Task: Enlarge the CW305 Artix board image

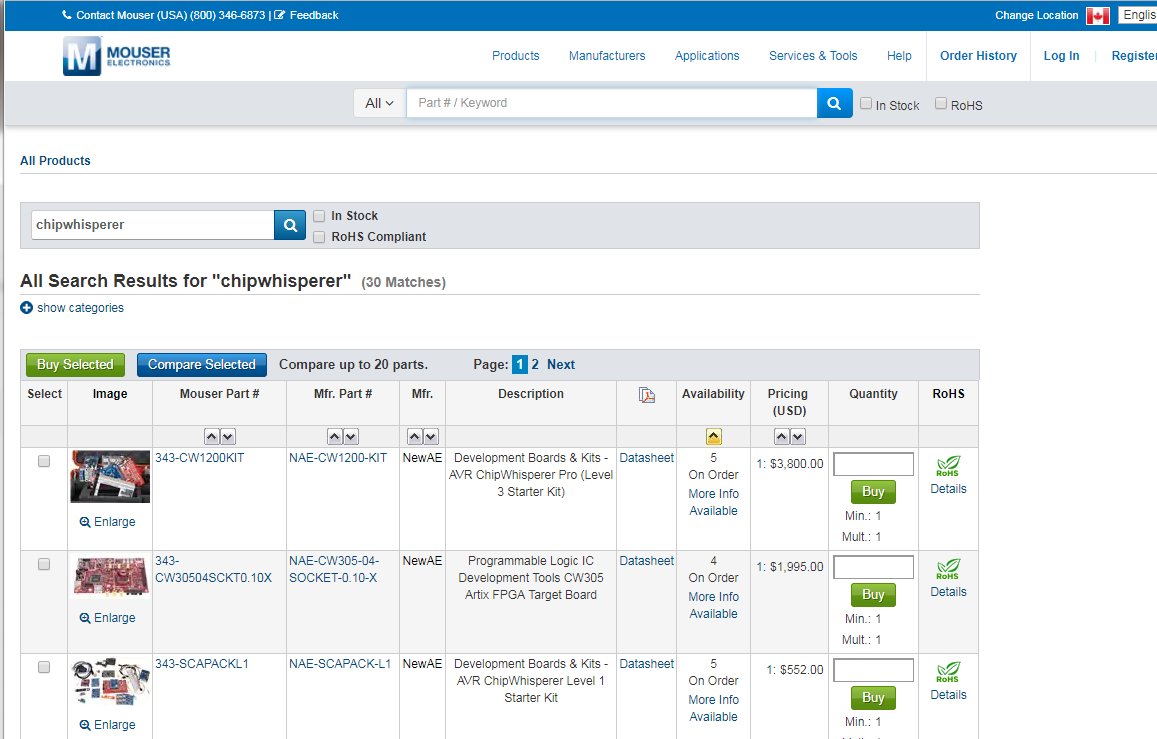Action: coord(108,617)
